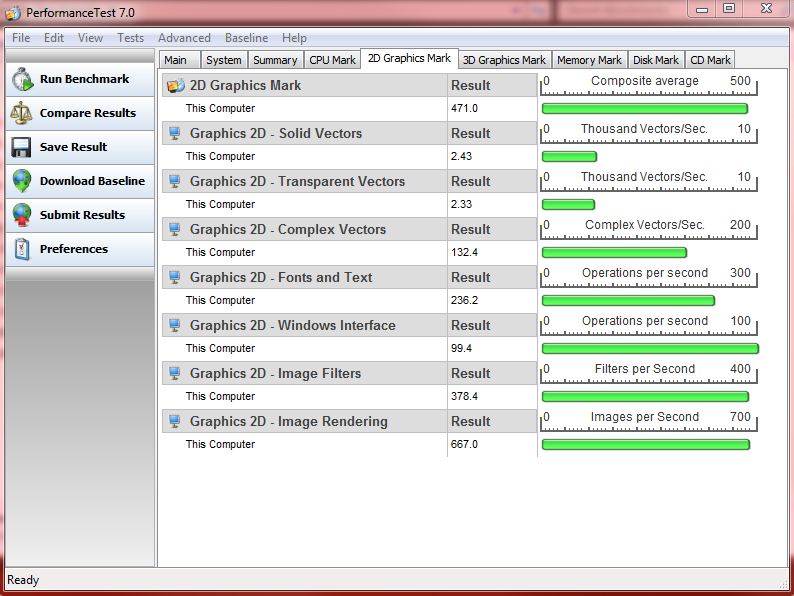Select the 2D Graphics Mark tab
Viewport: 794px width, 596px height.
[x=409, y=58]
